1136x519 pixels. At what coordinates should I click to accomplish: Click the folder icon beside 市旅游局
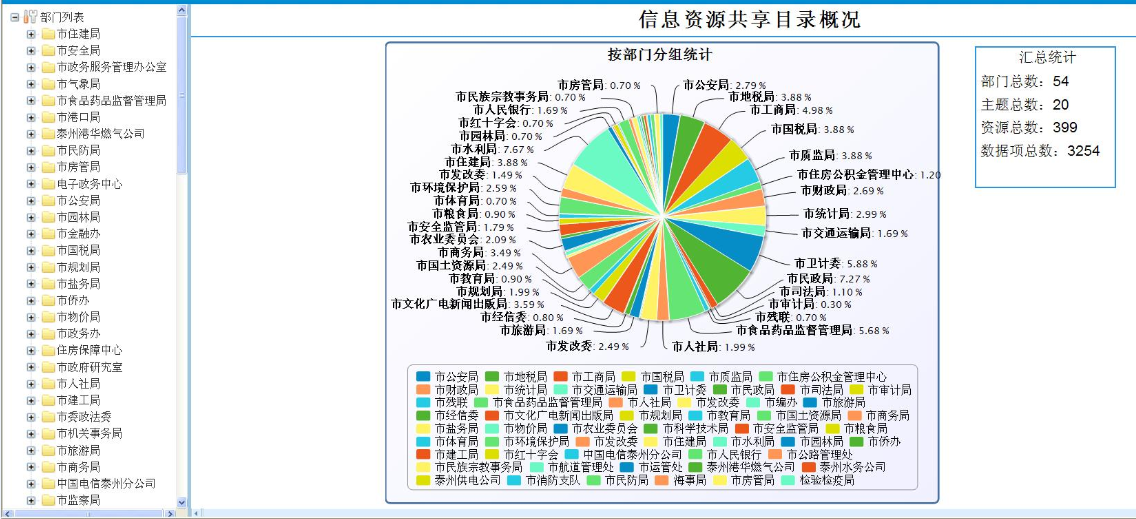[x=47, y=451]
